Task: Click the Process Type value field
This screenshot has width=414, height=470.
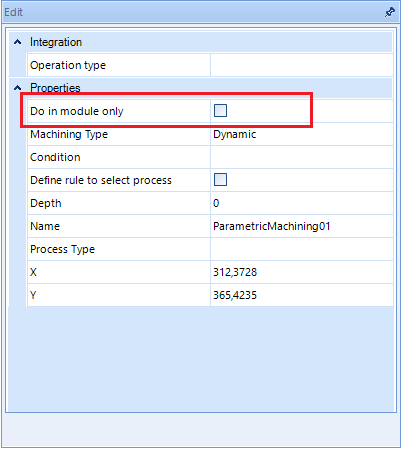Action: pos(302,249)
